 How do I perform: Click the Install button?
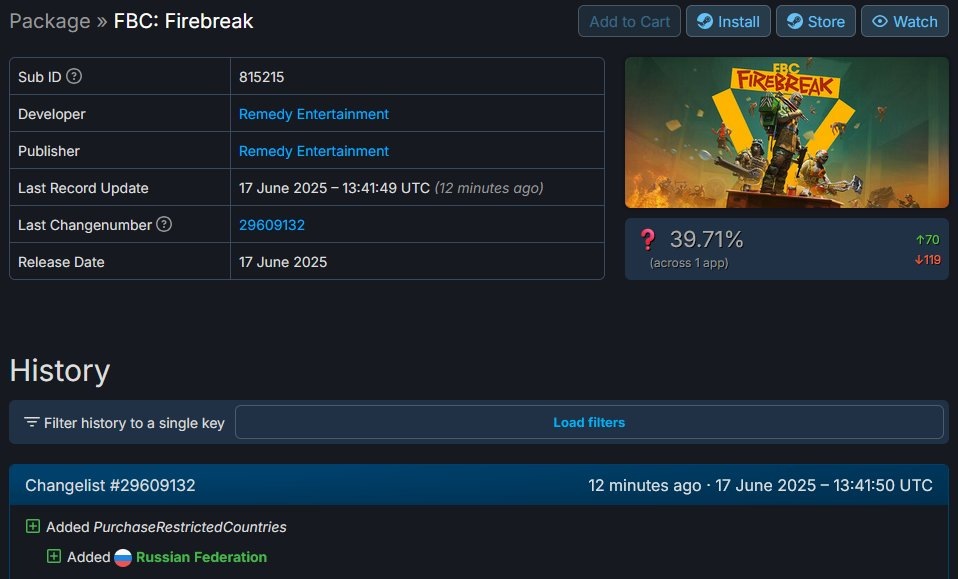point(728,21)
